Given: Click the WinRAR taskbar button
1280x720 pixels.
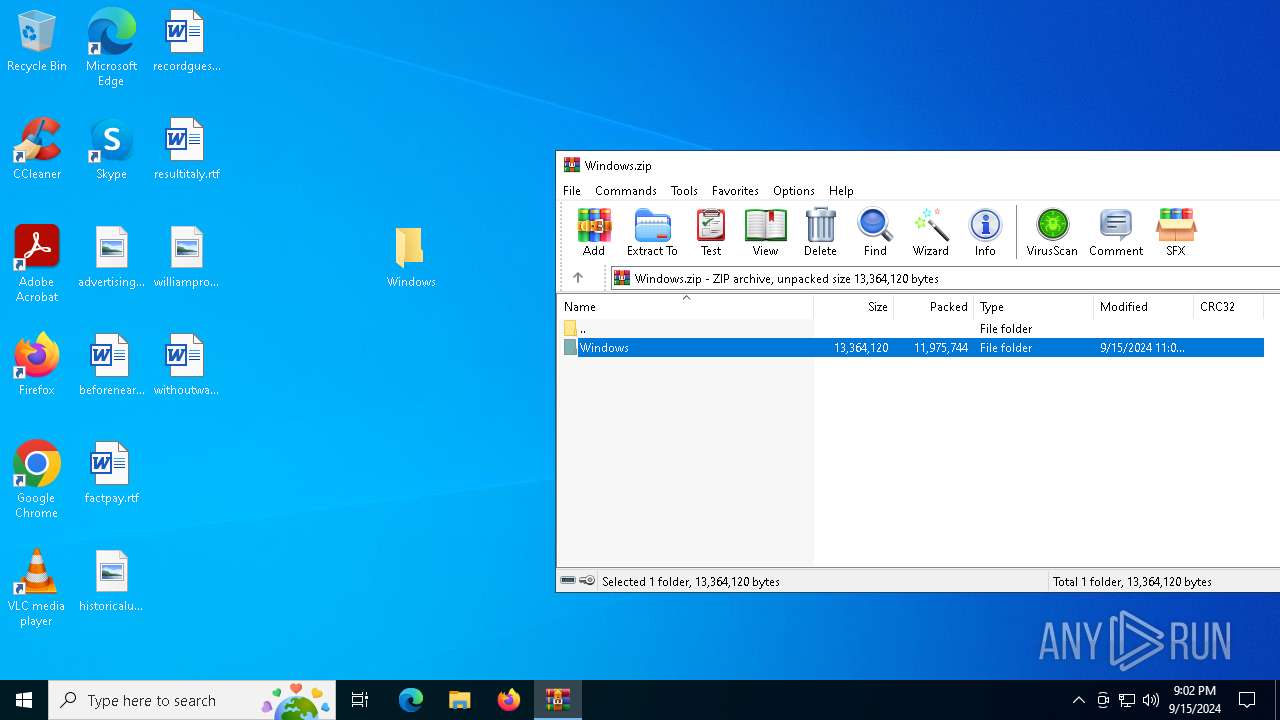Looking at the screenshot, I should pyautogui.click(x=557, y=700).
